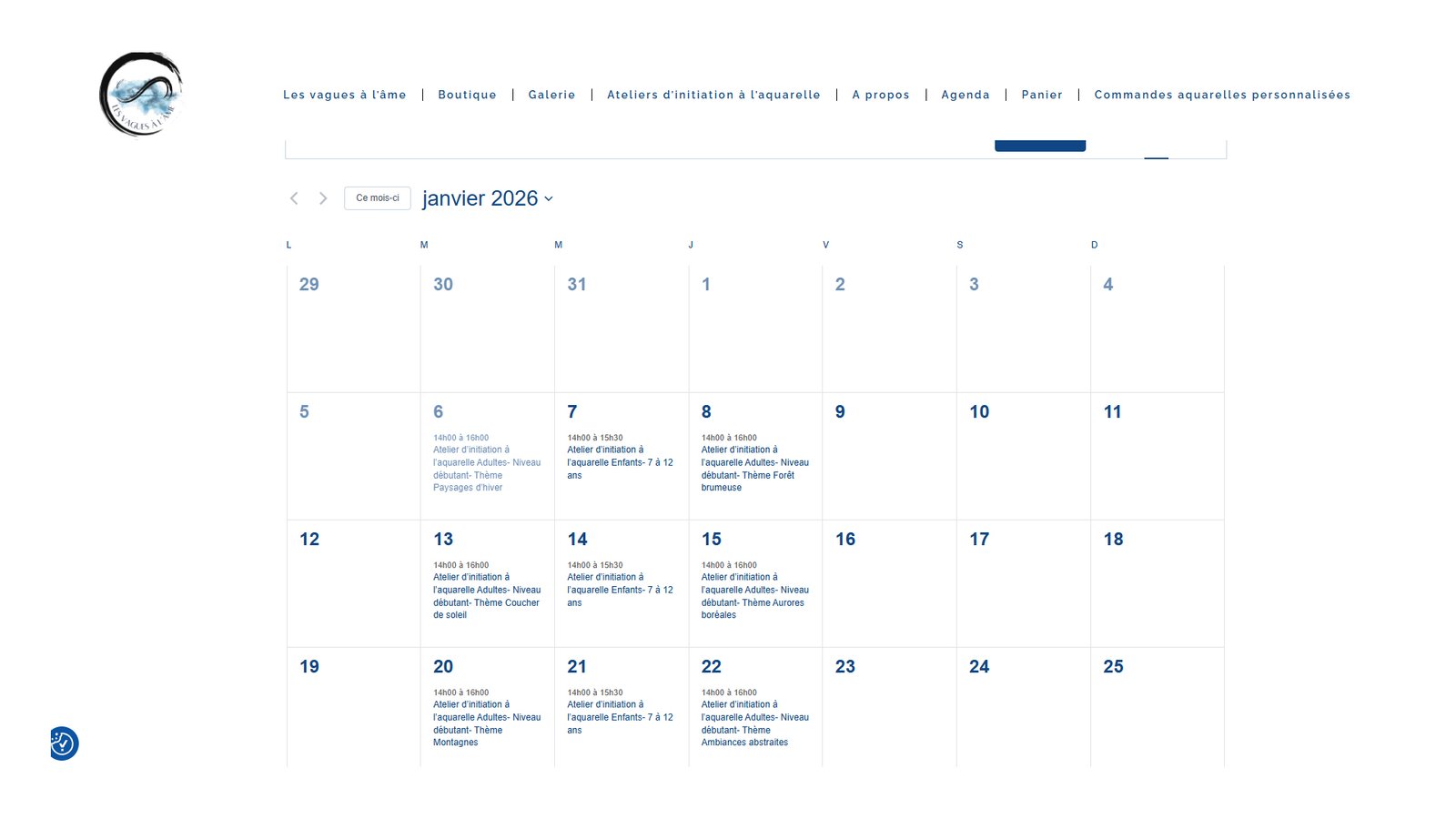Open the Boutique menu item
This screenshot has height=819, width=1456.
(x=467, y=95)
